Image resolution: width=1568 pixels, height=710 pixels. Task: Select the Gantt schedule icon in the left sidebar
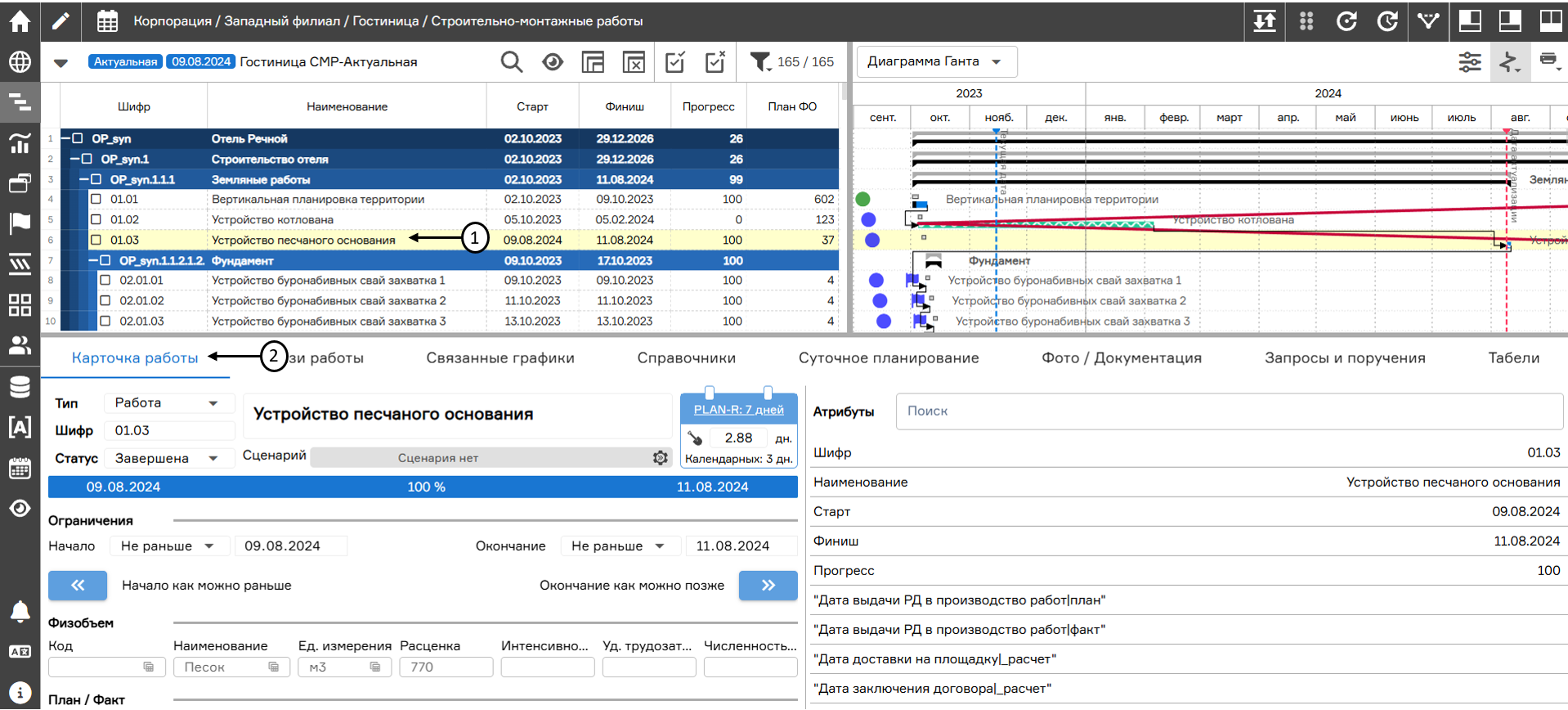point(20,102)
